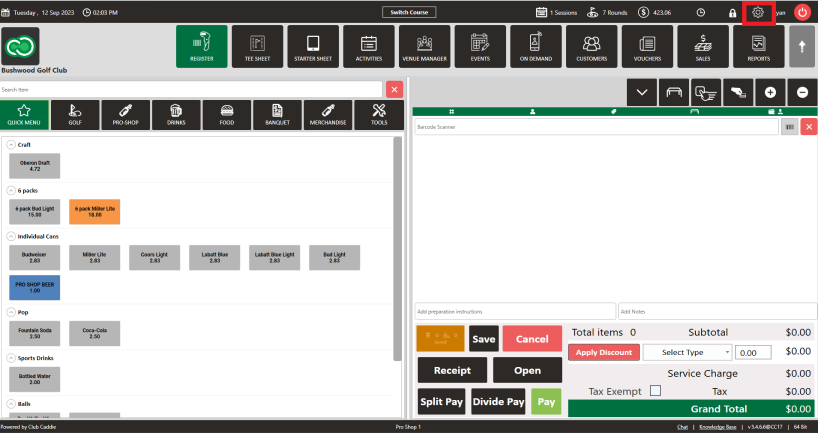
Task: Open the Events module
Action: 480,46
